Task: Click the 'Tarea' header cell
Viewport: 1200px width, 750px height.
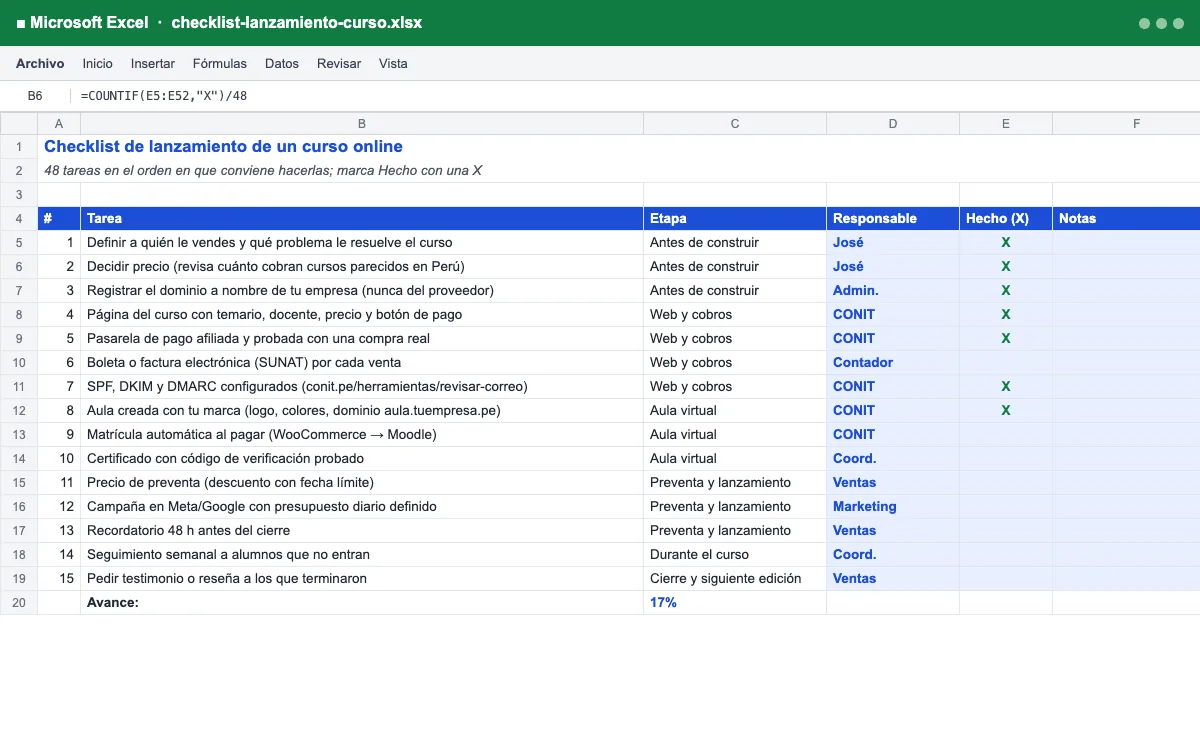Action: 362,218
